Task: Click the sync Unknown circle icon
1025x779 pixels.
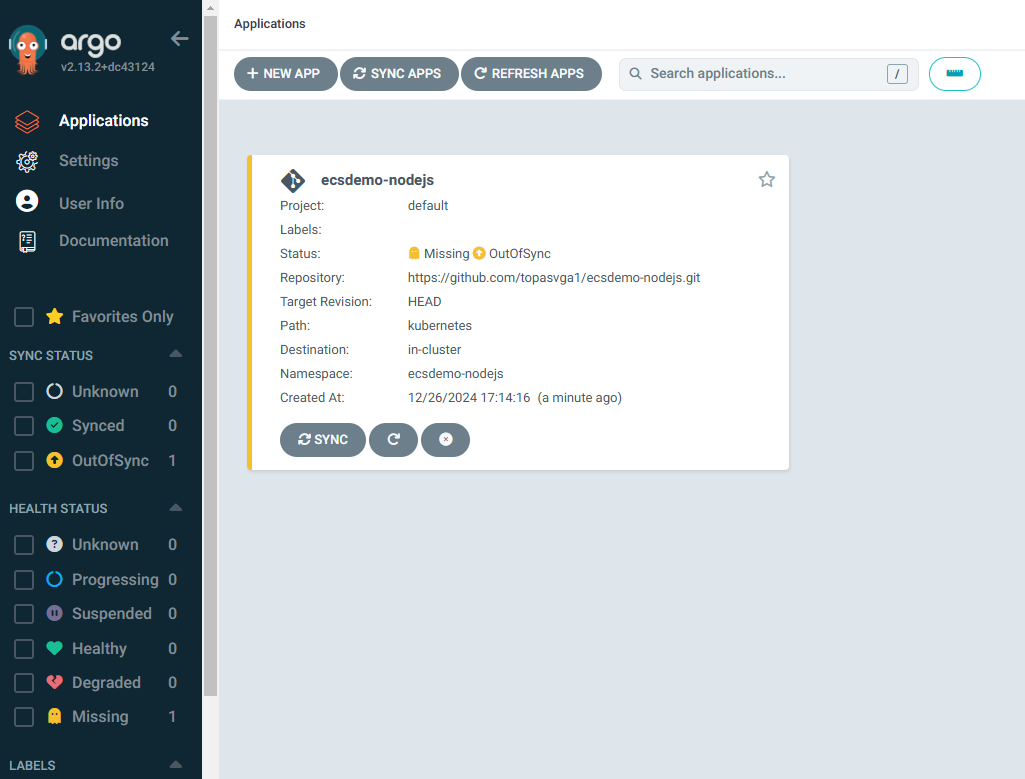Action: pyautogui.click(x=55, y=391)
